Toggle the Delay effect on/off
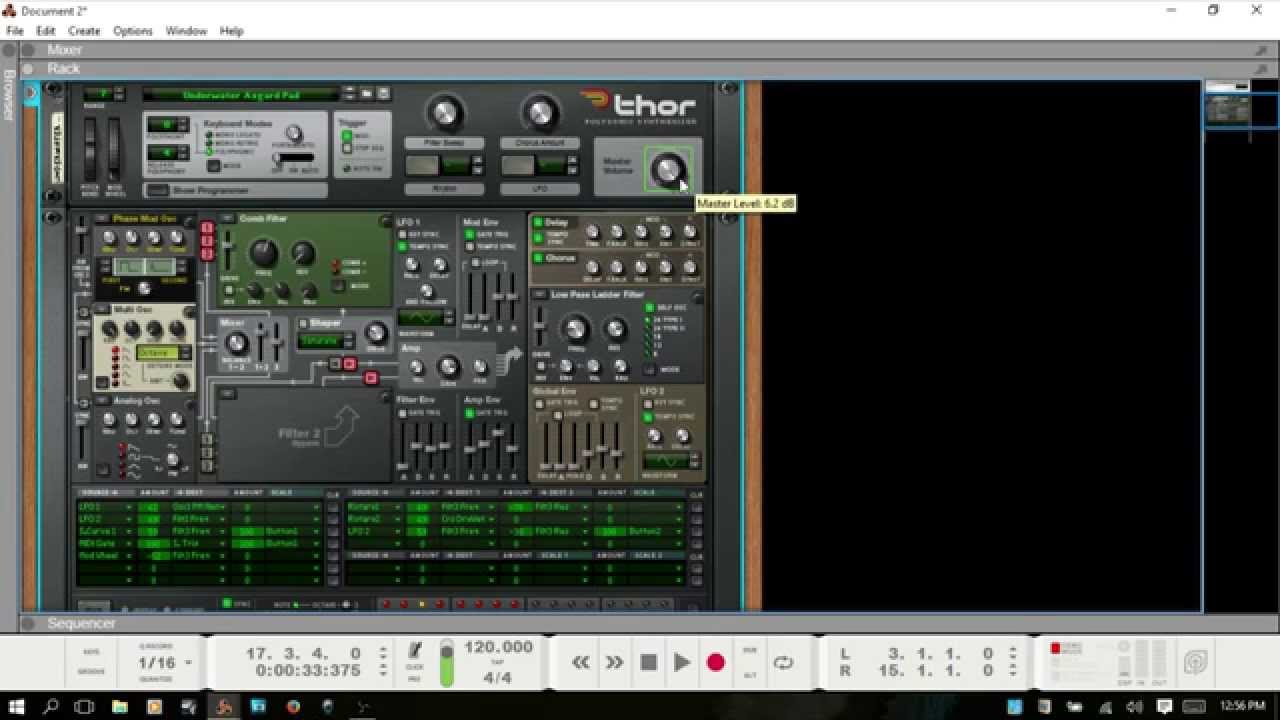1280x720 pixels. click(x=538, y=223)
